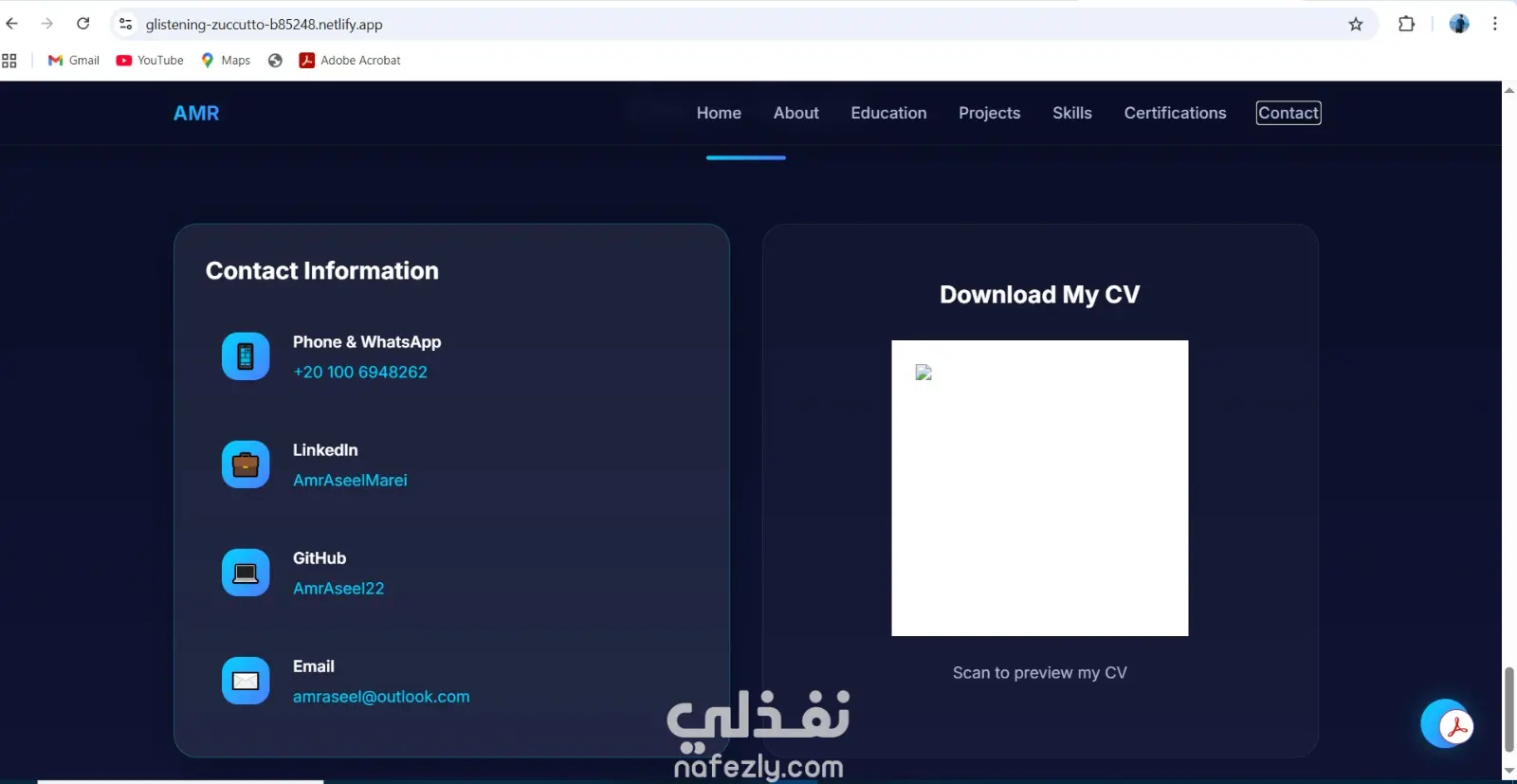
Task: Open the Maps bookmark
Action: (226, 61)
